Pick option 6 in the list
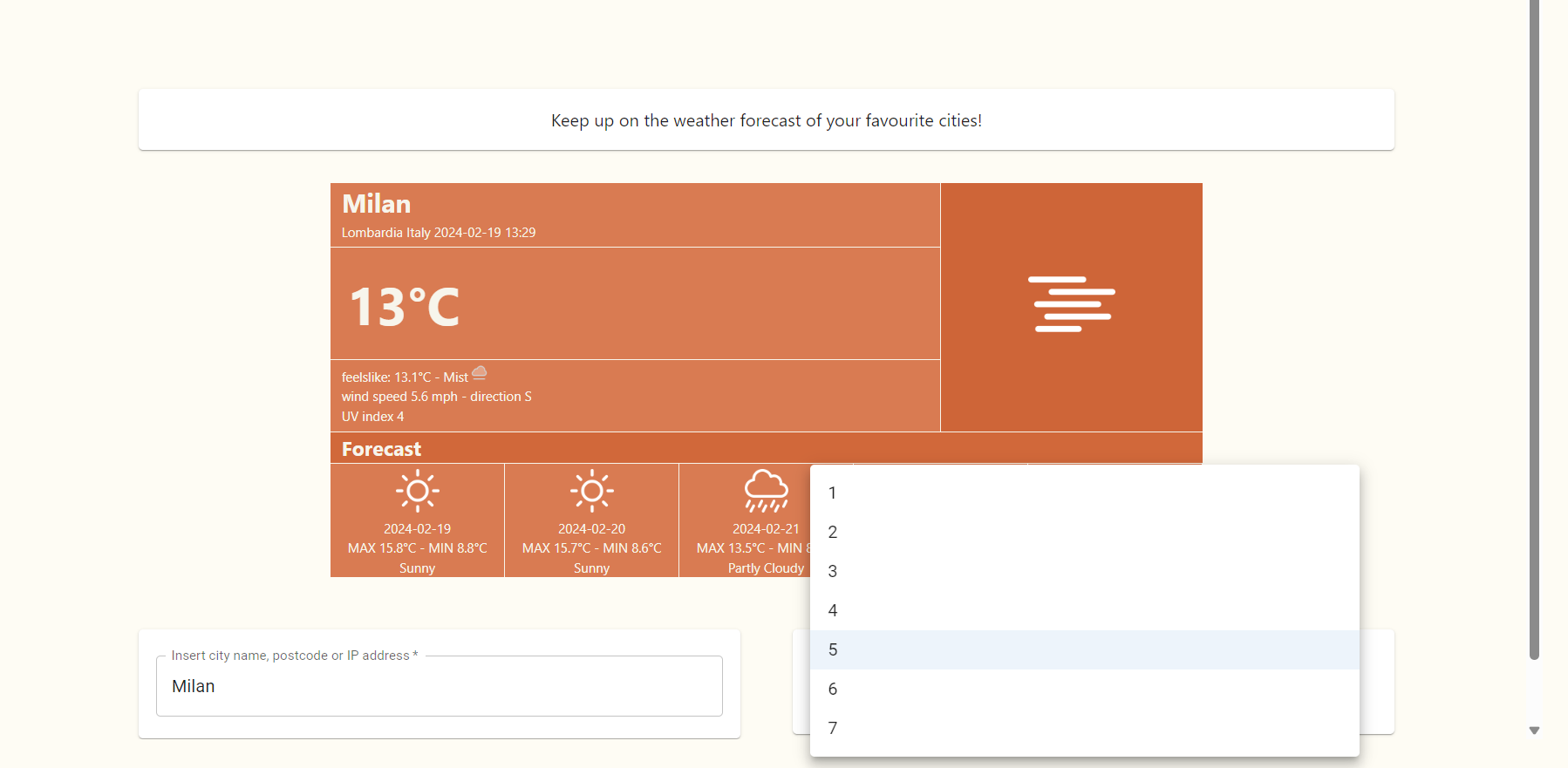 pyautogui.click(x=1085, y=689)
